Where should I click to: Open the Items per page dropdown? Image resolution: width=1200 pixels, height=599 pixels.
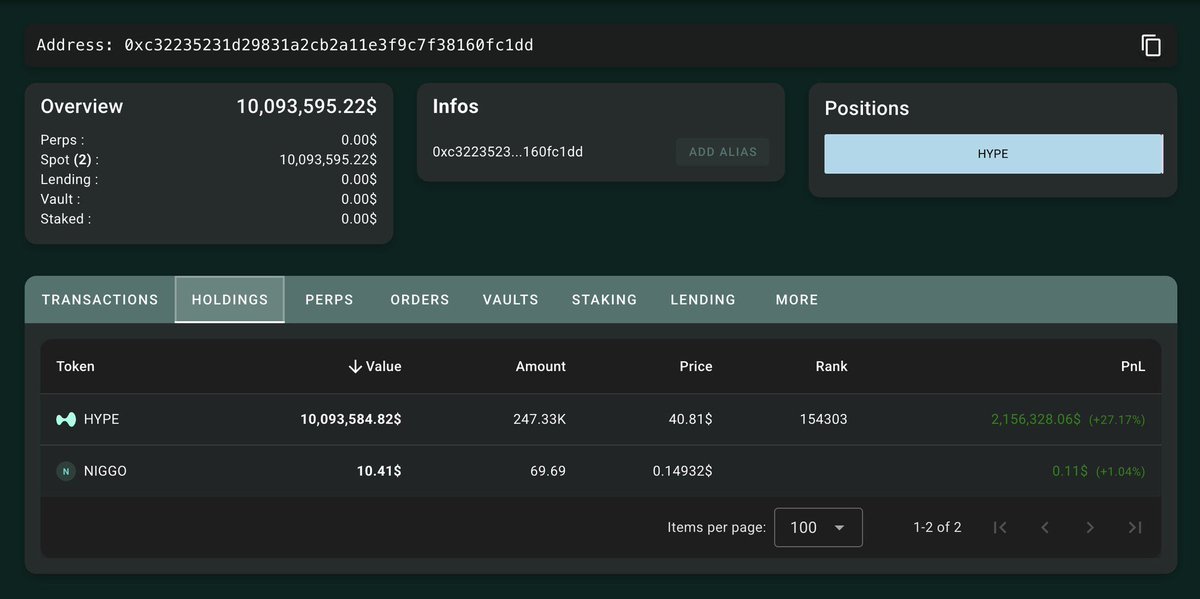click(818, 528)
